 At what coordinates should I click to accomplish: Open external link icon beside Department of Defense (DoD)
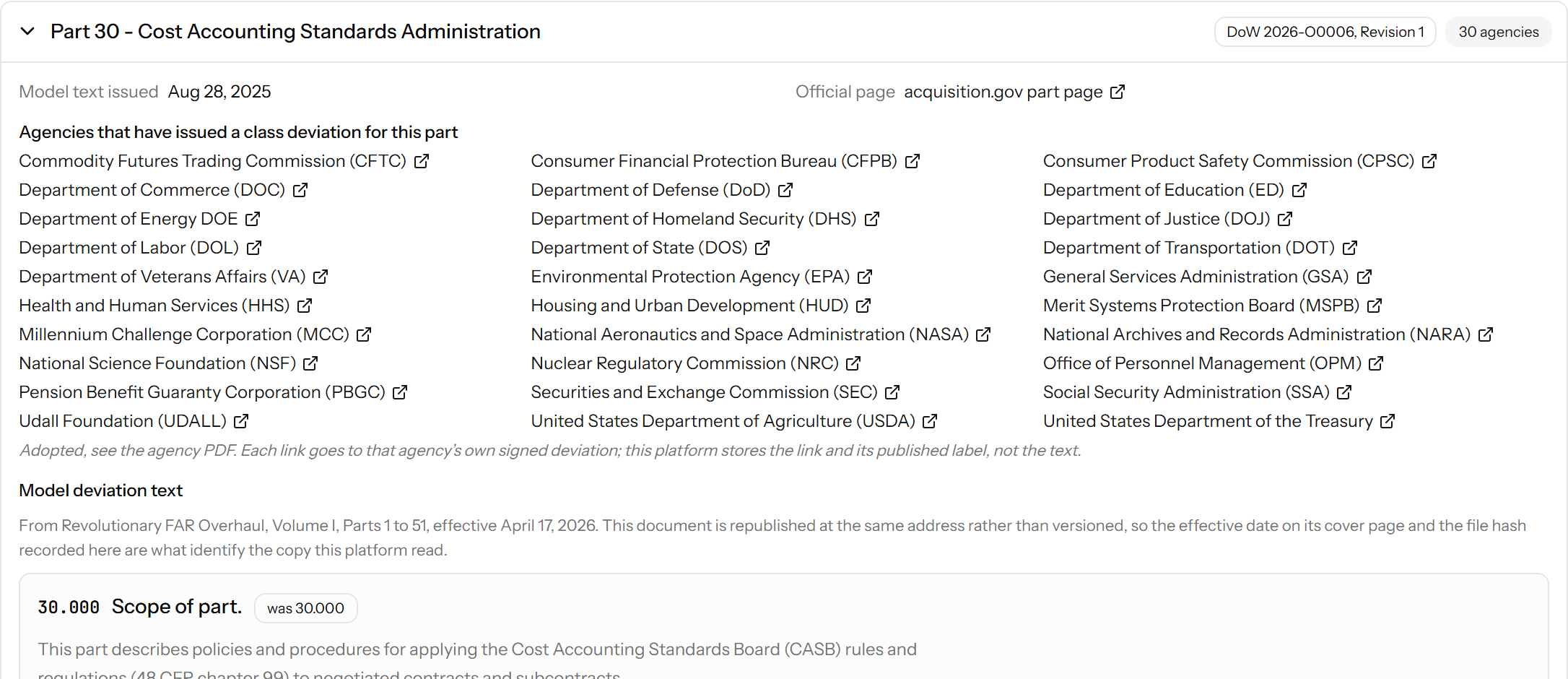pos(785,190)
